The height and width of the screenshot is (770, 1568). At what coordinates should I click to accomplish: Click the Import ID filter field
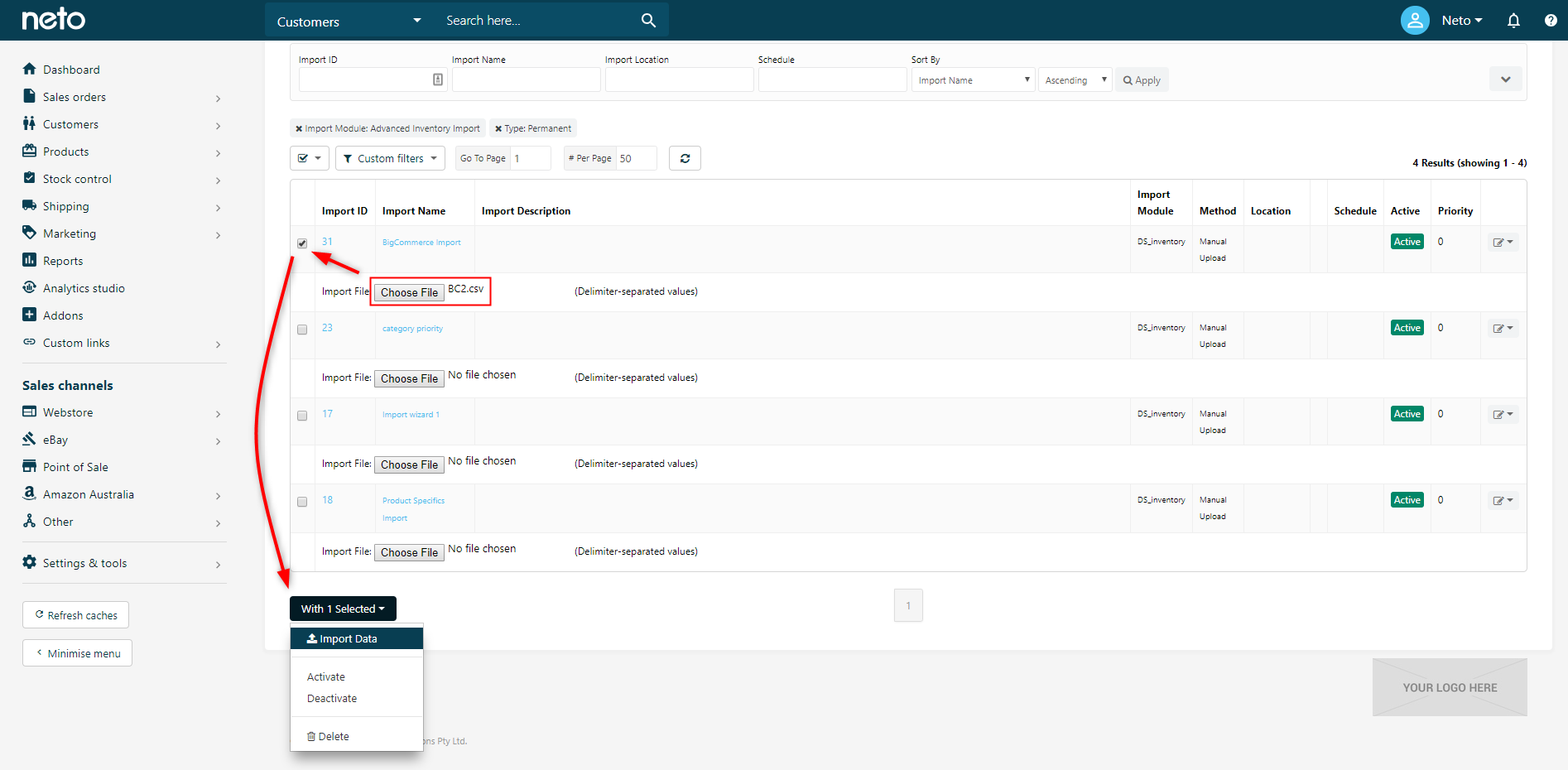coord(373,79)
